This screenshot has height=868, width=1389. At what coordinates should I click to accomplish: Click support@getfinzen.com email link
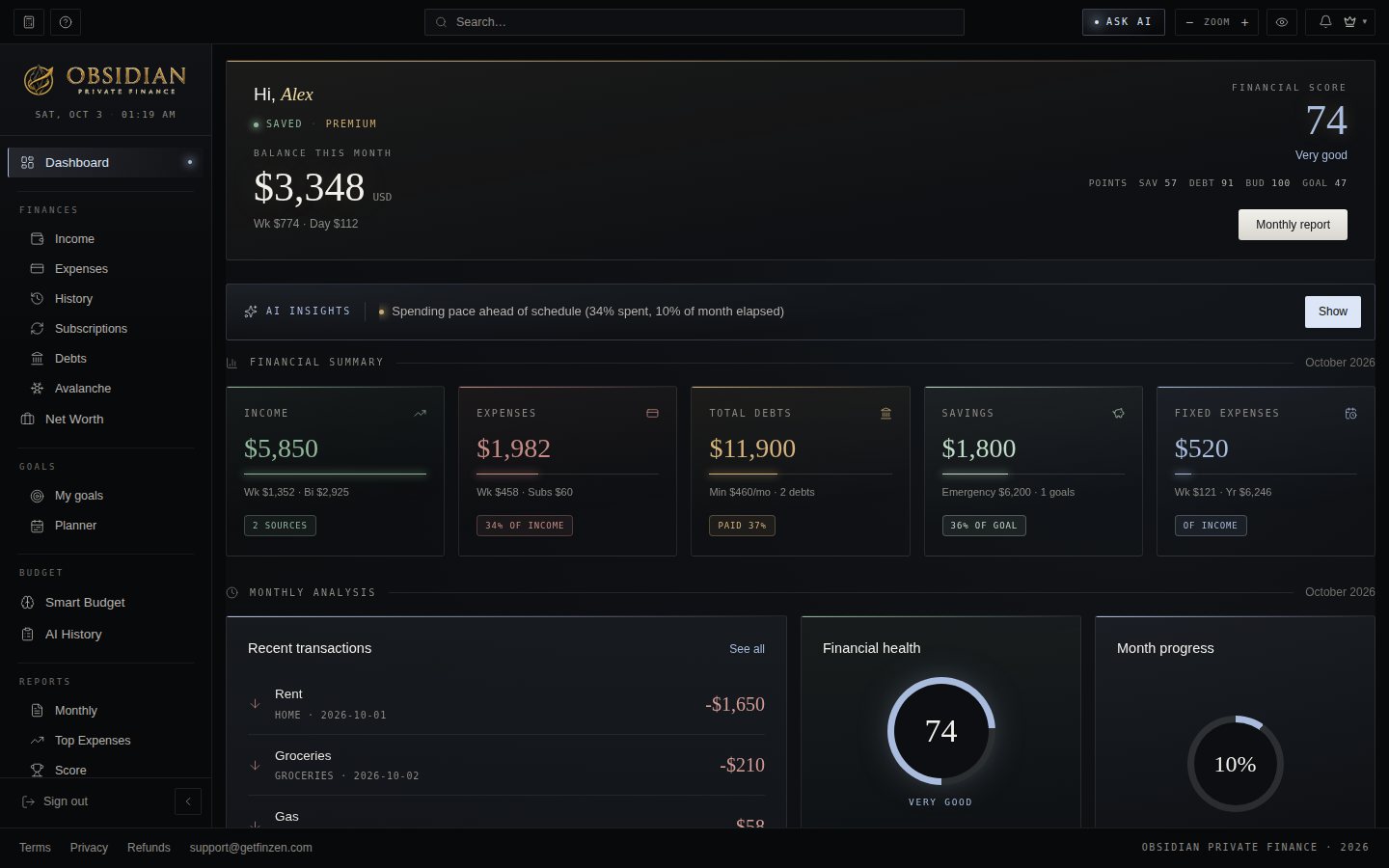pyautogui.click(x=251, y=848)
